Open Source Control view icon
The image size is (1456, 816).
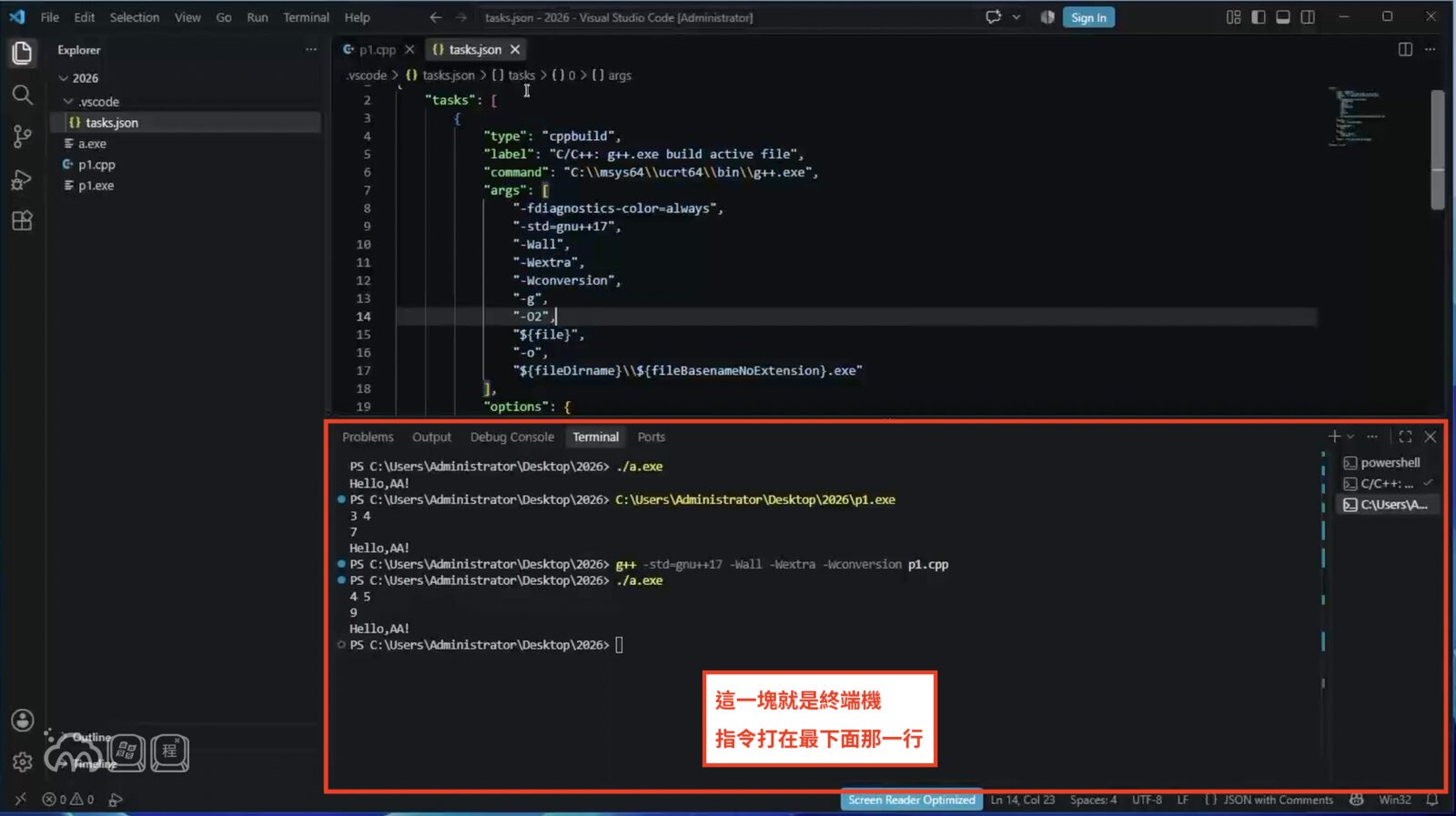(22, 136)
